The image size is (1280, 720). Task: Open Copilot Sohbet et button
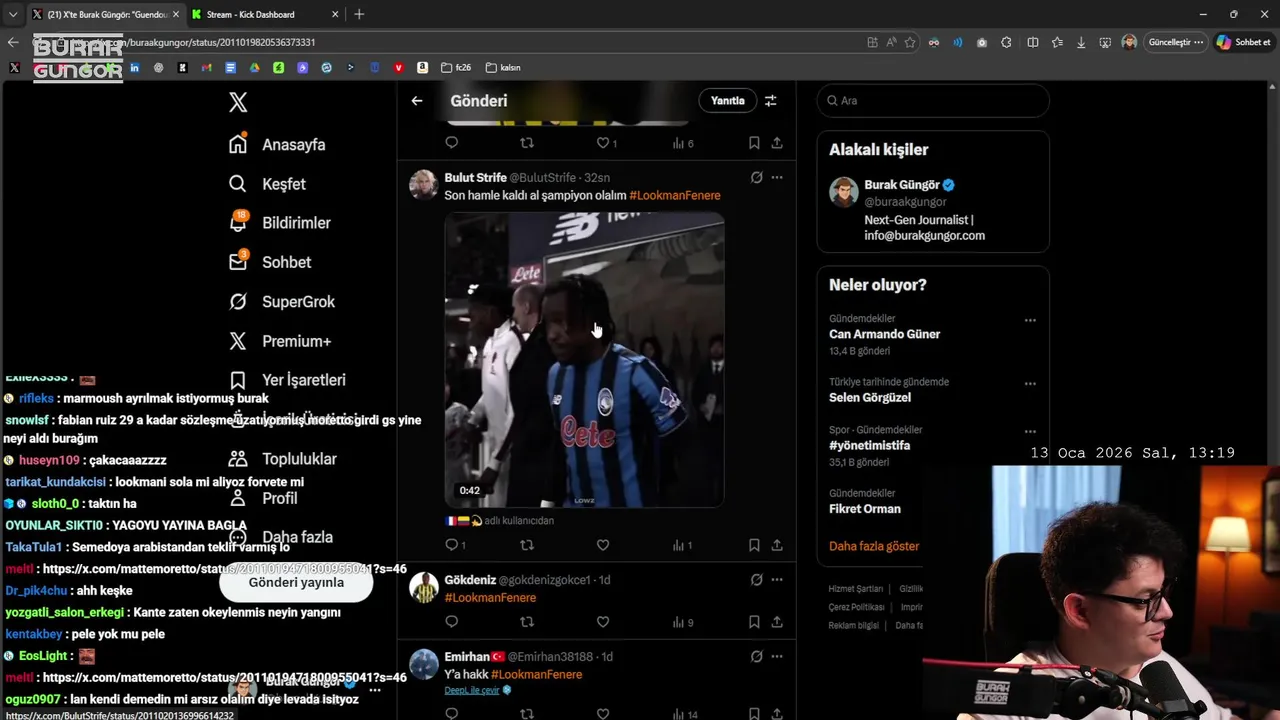1243,42
